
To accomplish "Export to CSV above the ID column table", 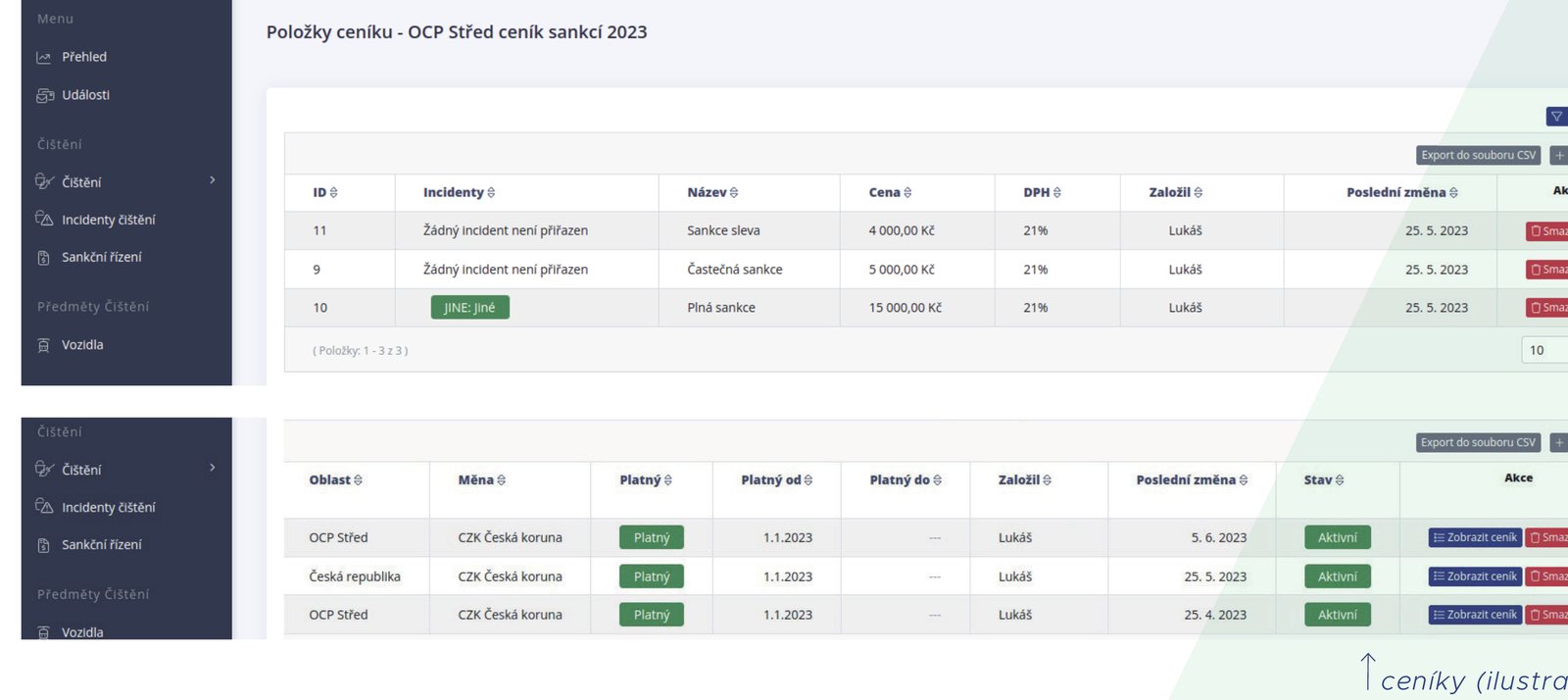I will point(1479,155).
